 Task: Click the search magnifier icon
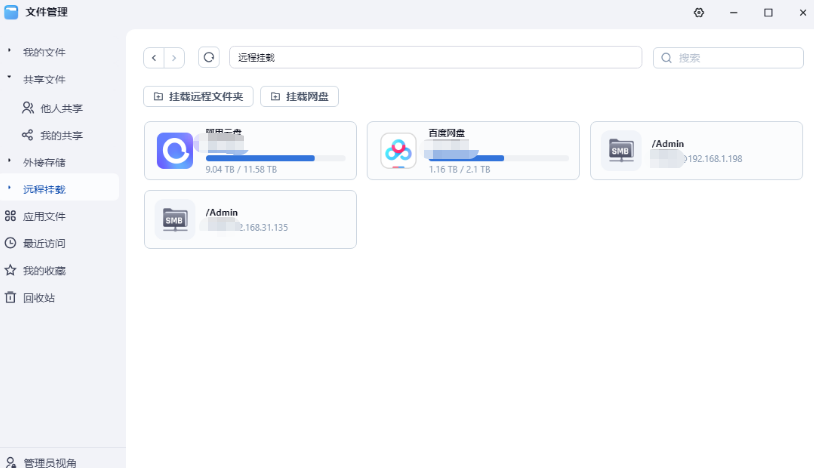click(666, 58)
